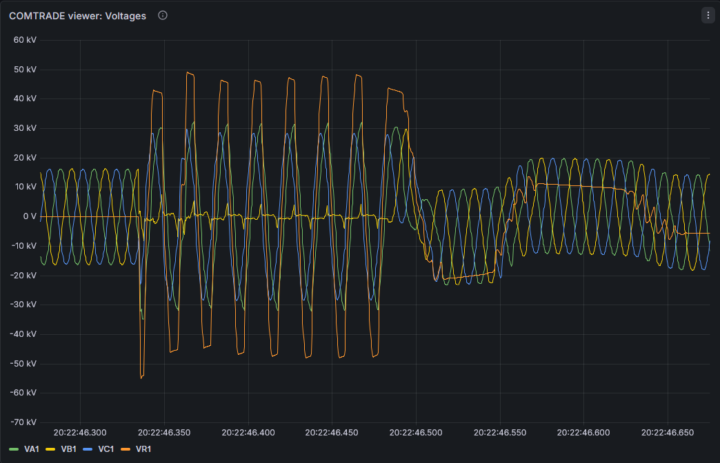Open the panel info tooltip icon
The width and height of the screenshot is (720, 463).
163,15
